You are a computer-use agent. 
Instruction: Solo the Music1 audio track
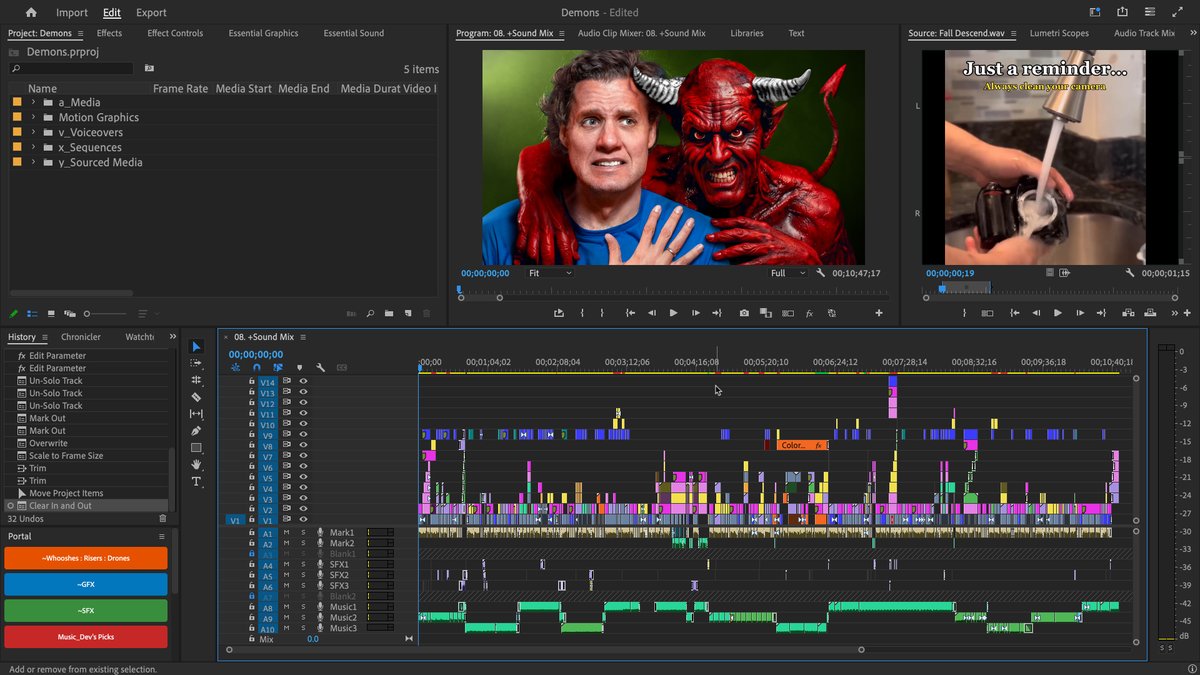(x=303, y=607)
